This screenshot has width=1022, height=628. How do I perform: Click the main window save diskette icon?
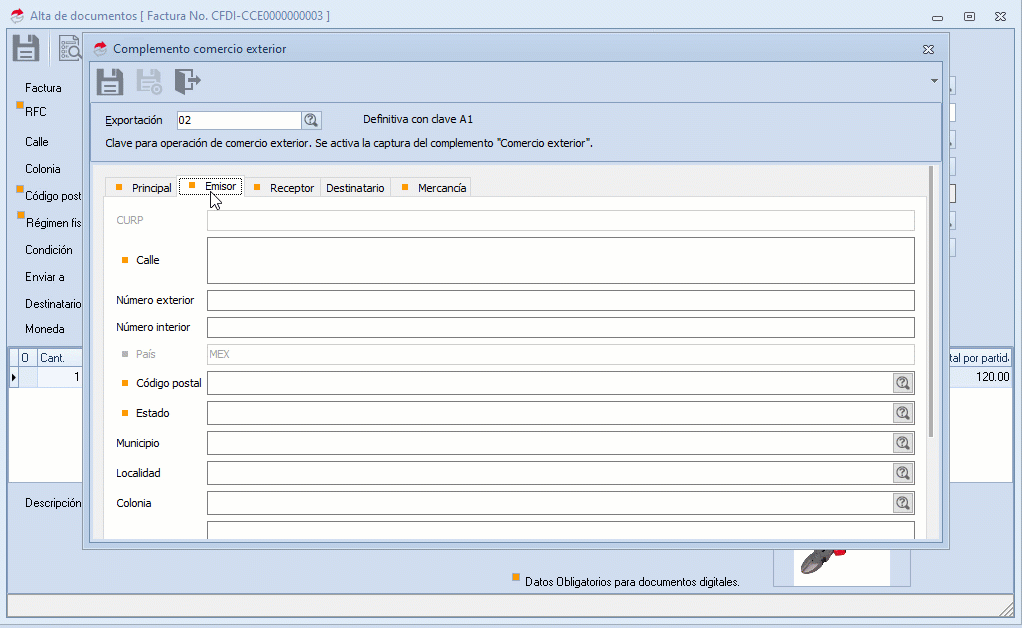pyautogui.click(x=26, y=48)
